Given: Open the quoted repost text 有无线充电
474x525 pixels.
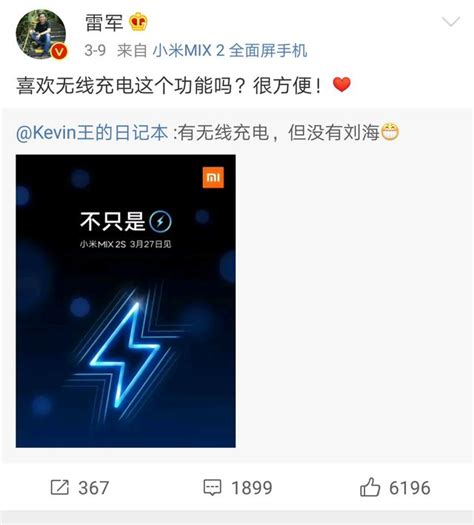Looking at the screenshot, I should 223,133.
